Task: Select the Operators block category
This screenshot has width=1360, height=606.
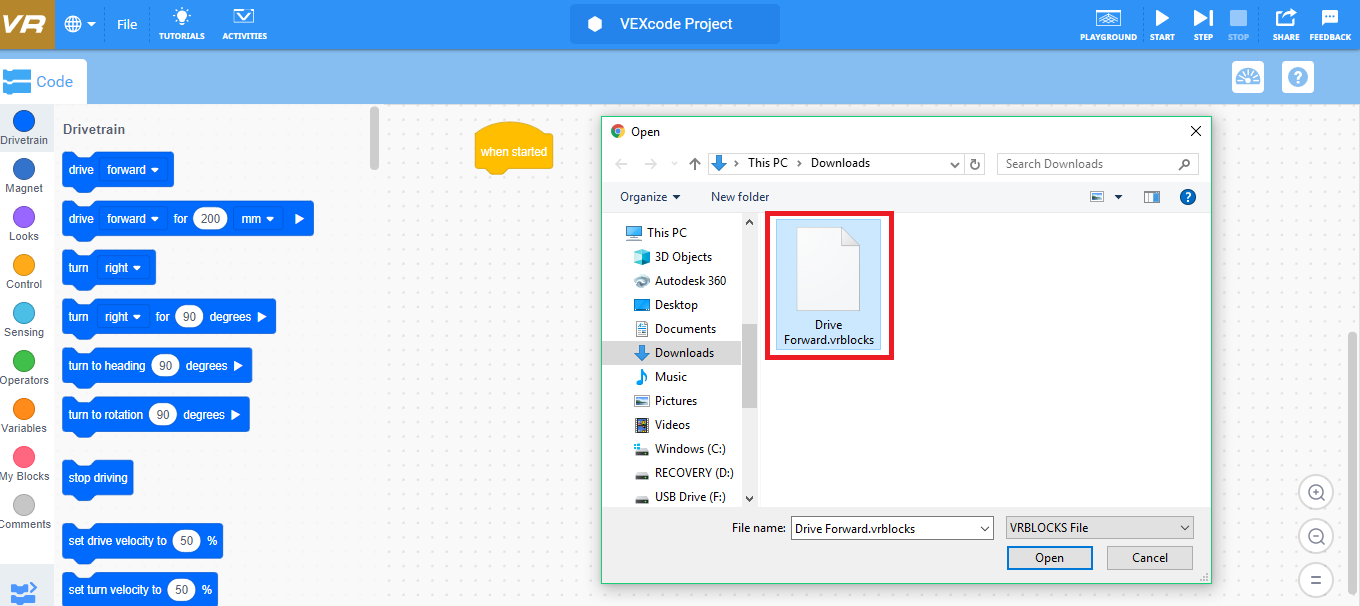Action: pos(24,369)
